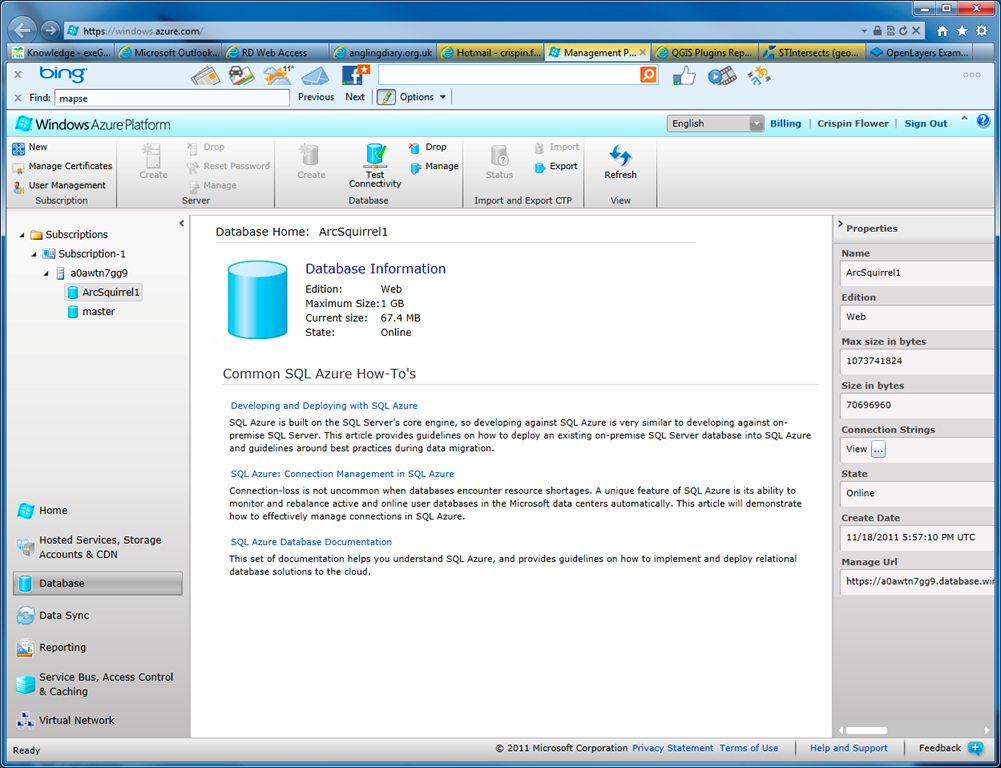Select the ArcSquirrel1 database in tree
Viewport: 1001px width, 768px height.
pos(103,292)
